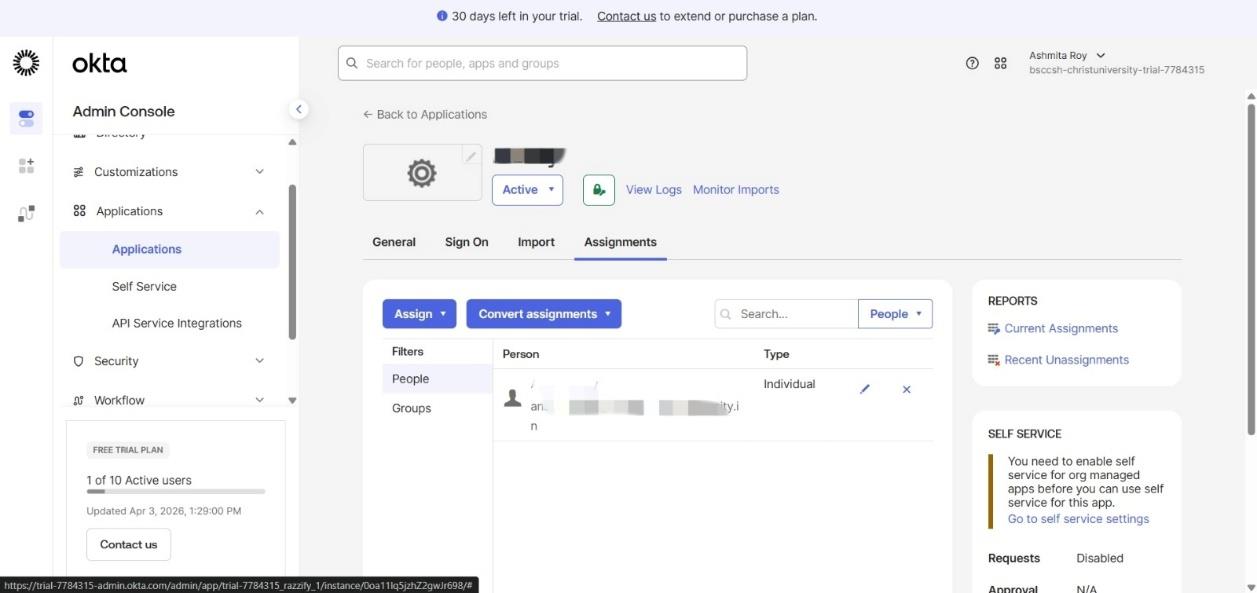Click the Okta sunburst logo icon

25,64
